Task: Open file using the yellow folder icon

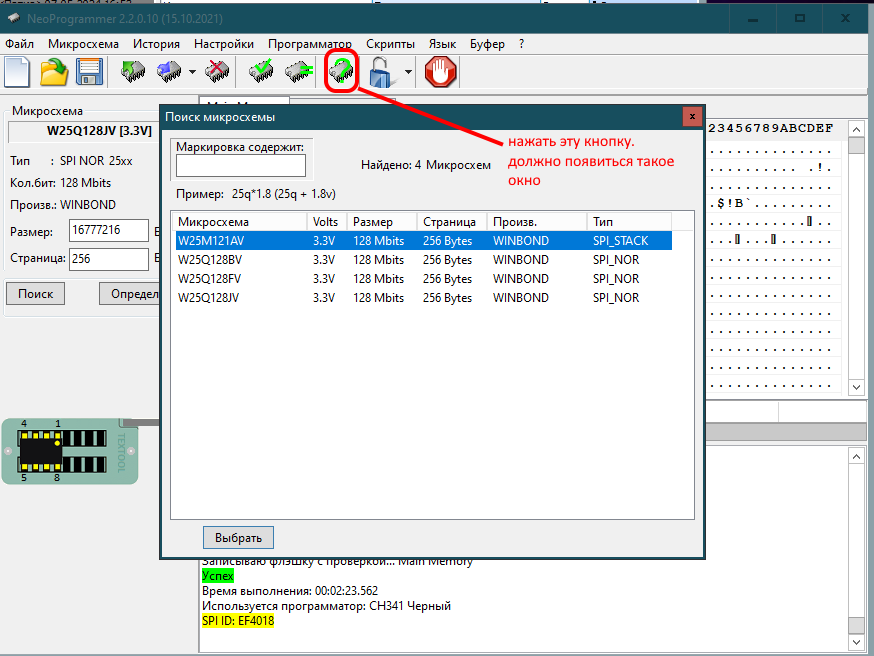Action: [x=54, y=72]
